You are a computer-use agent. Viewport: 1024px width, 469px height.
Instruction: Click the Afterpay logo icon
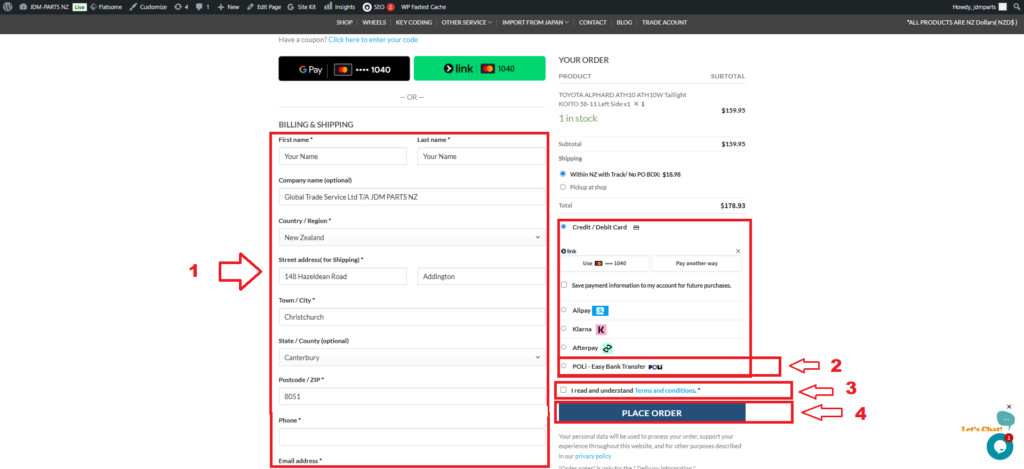point(607,348)
